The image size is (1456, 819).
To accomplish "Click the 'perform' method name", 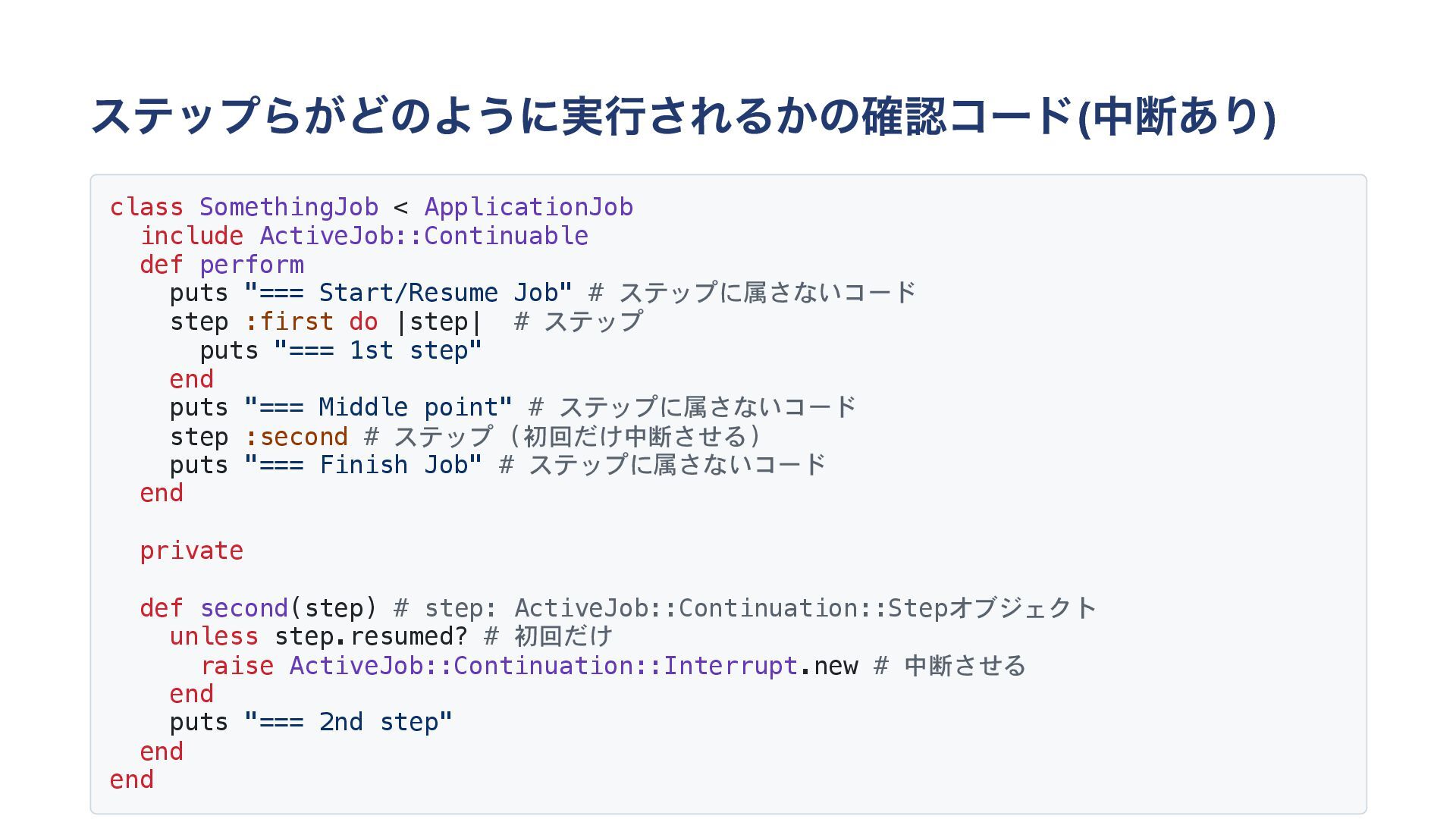I will 251,265.
